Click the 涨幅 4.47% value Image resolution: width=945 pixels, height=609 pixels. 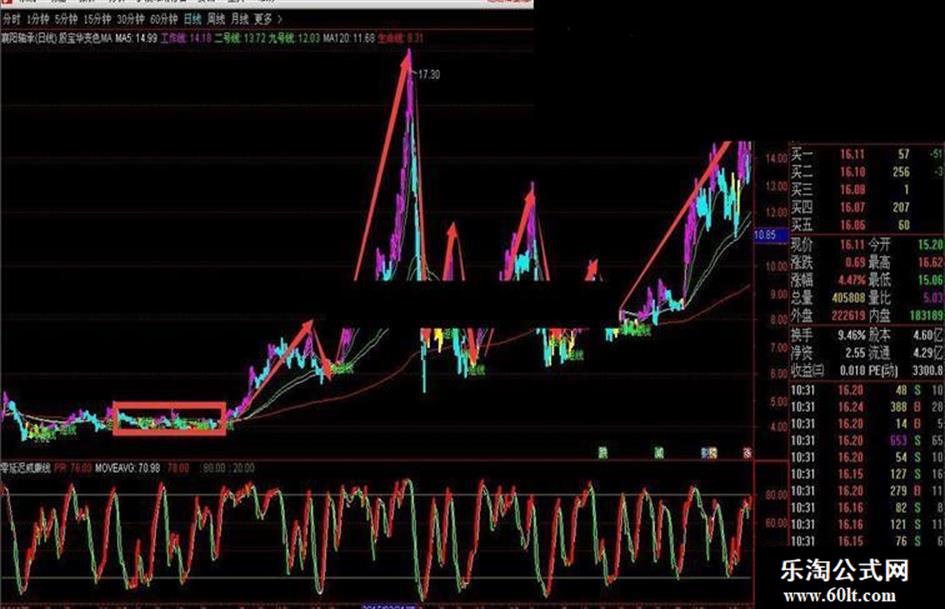tap(851, 280)
